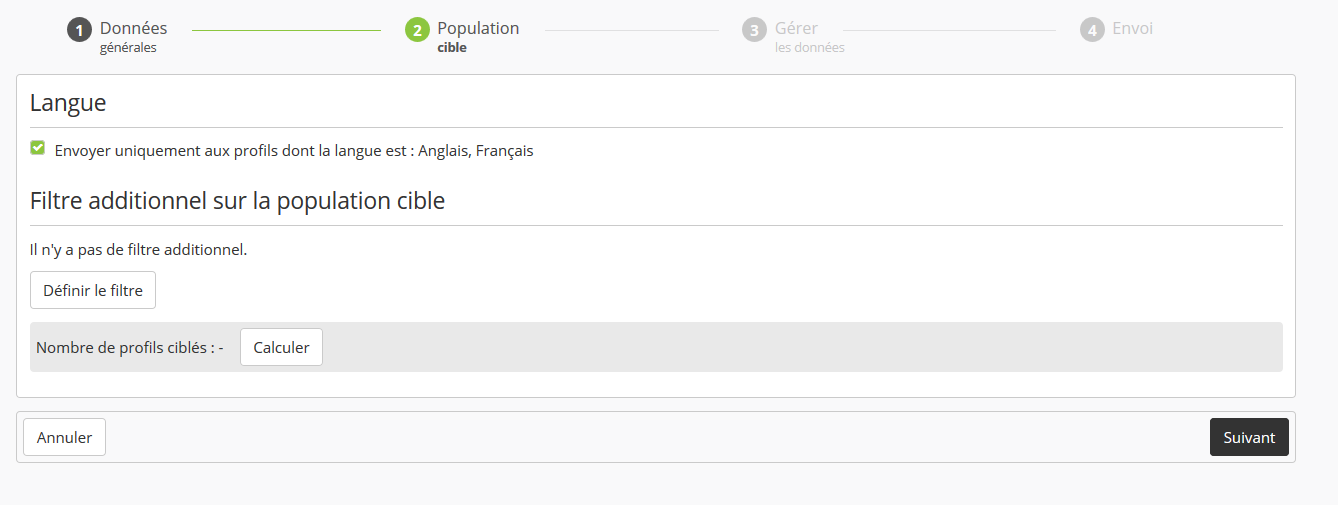
Task: Go back to the Données générales step
Action: (x=133, y=35)
